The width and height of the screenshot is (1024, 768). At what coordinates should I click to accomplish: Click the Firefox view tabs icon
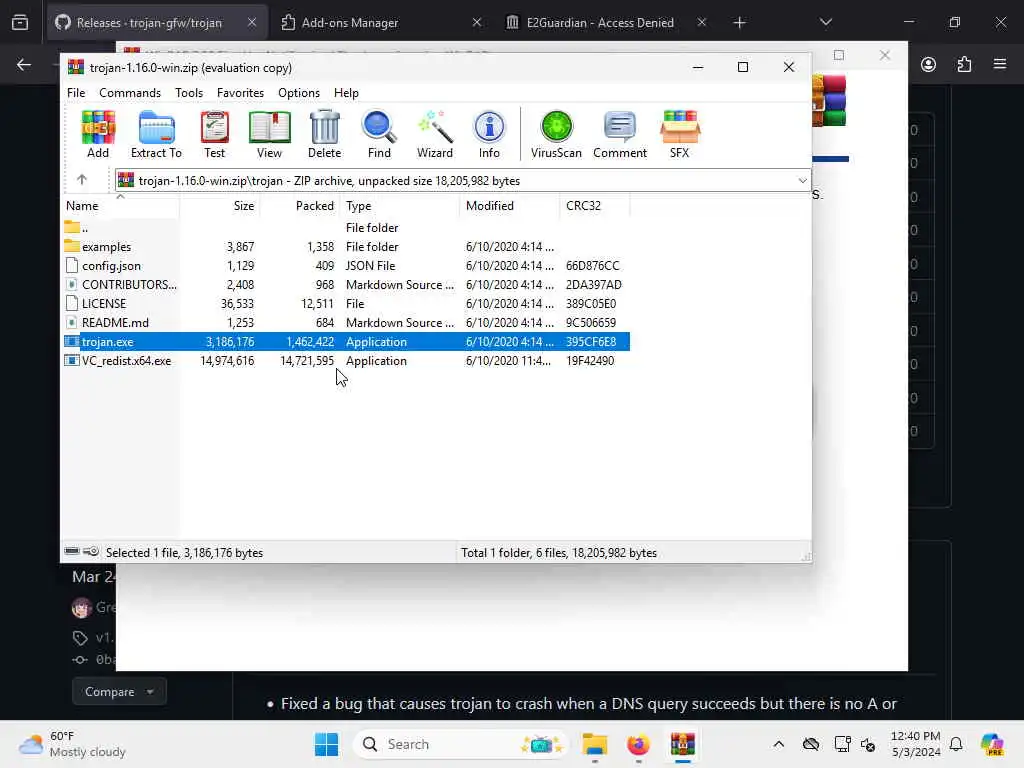20,22
